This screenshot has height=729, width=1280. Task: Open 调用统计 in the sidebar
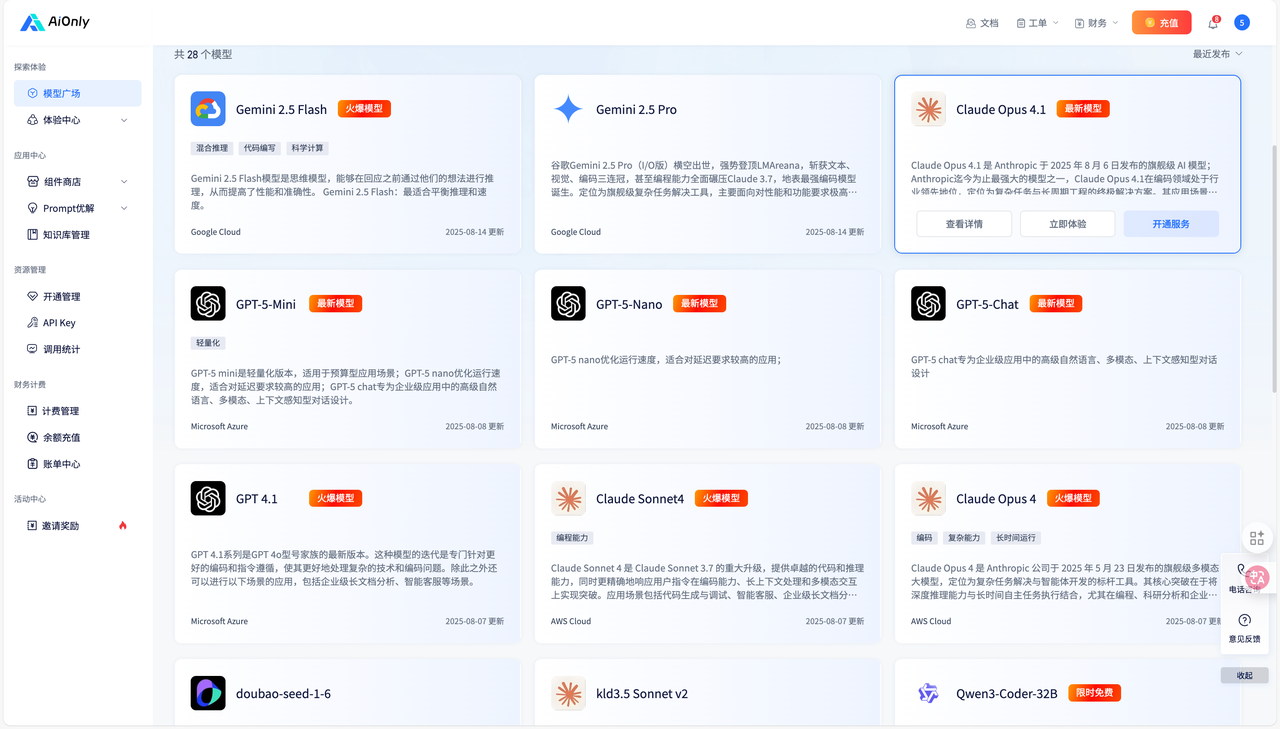(77, 349)
